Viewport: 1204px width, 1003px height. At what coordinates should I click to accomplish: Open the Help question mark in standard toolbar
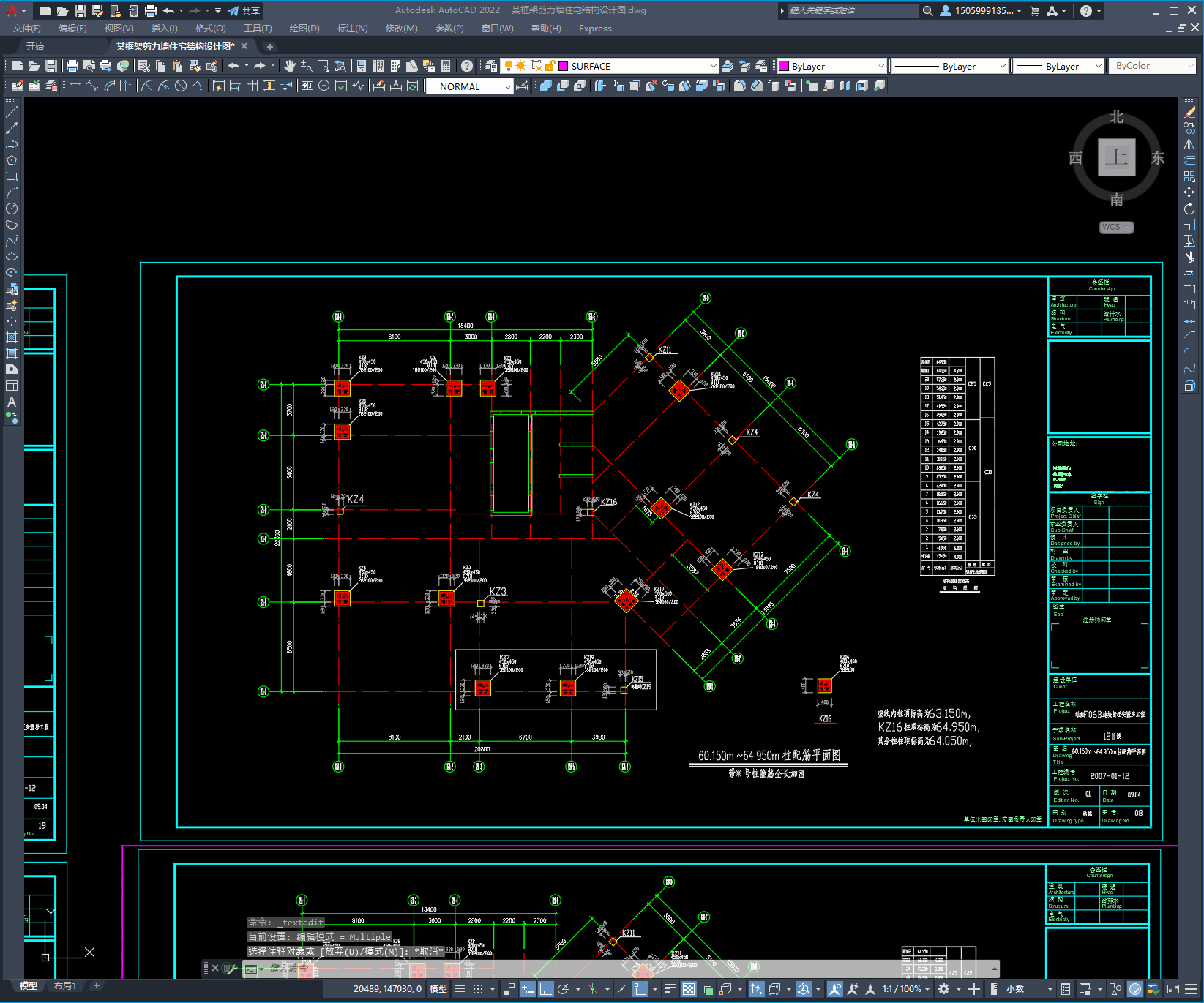pos(467,66)
